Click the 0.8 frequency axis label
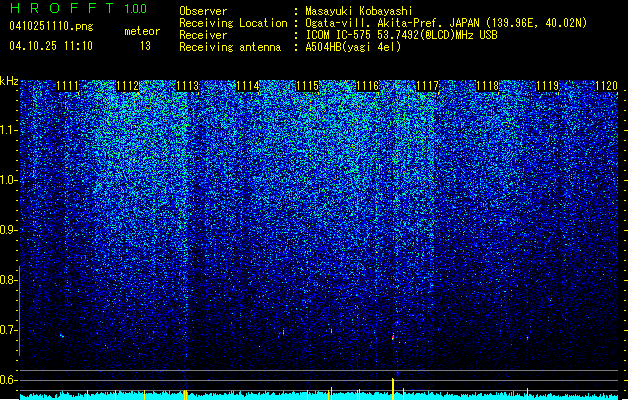629x400 pixels. pyautogui.click(x=8, y=280)
